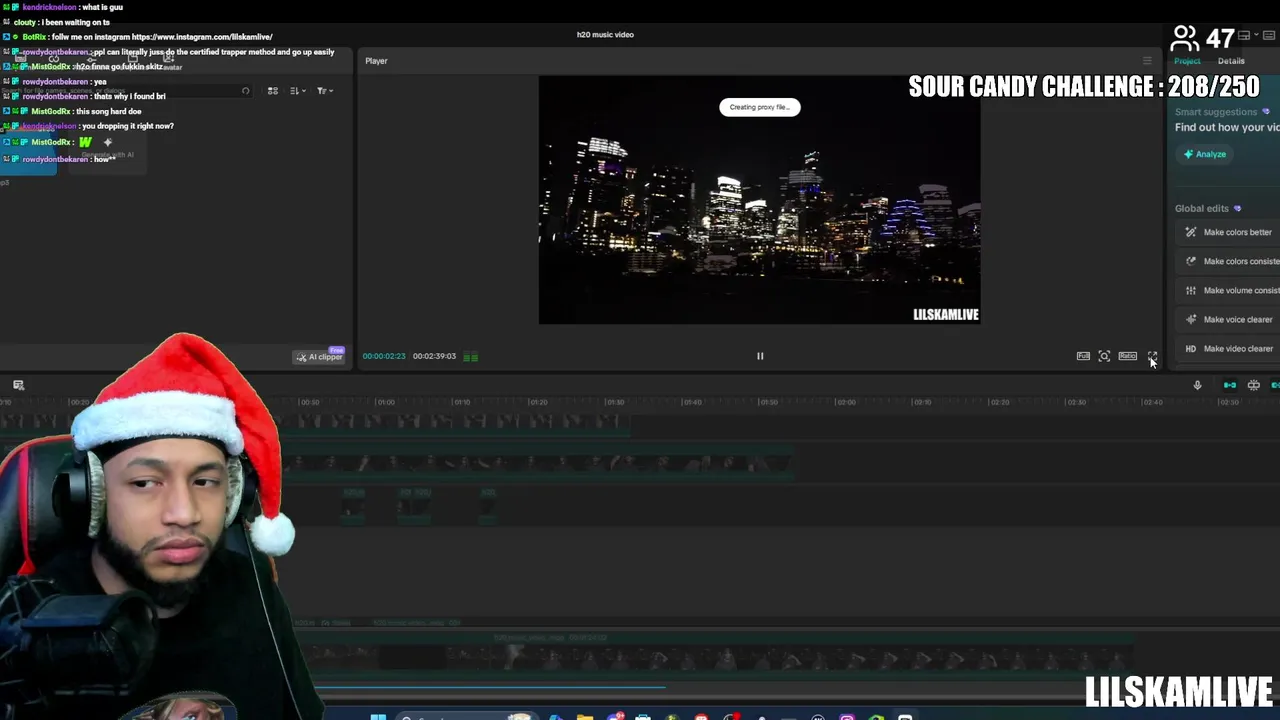Open the Ratio aspect setting
1280x720 pixels.
pos(1127,356)
